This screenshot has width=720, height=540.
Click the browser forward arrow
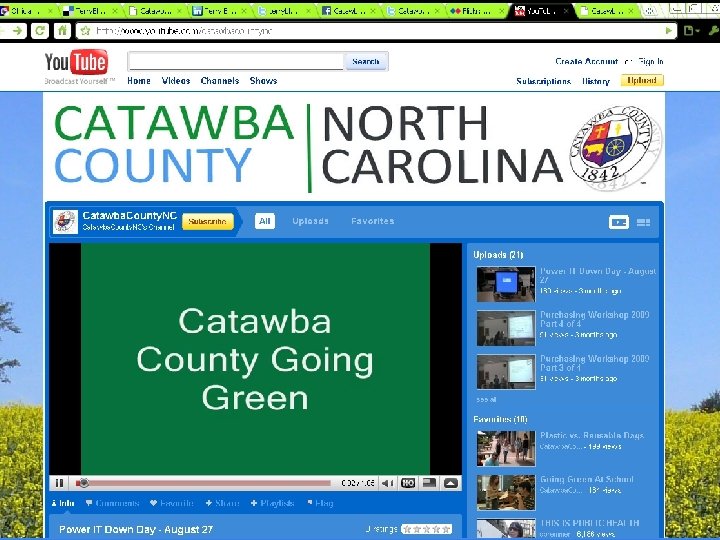click(x=17, y=30)
